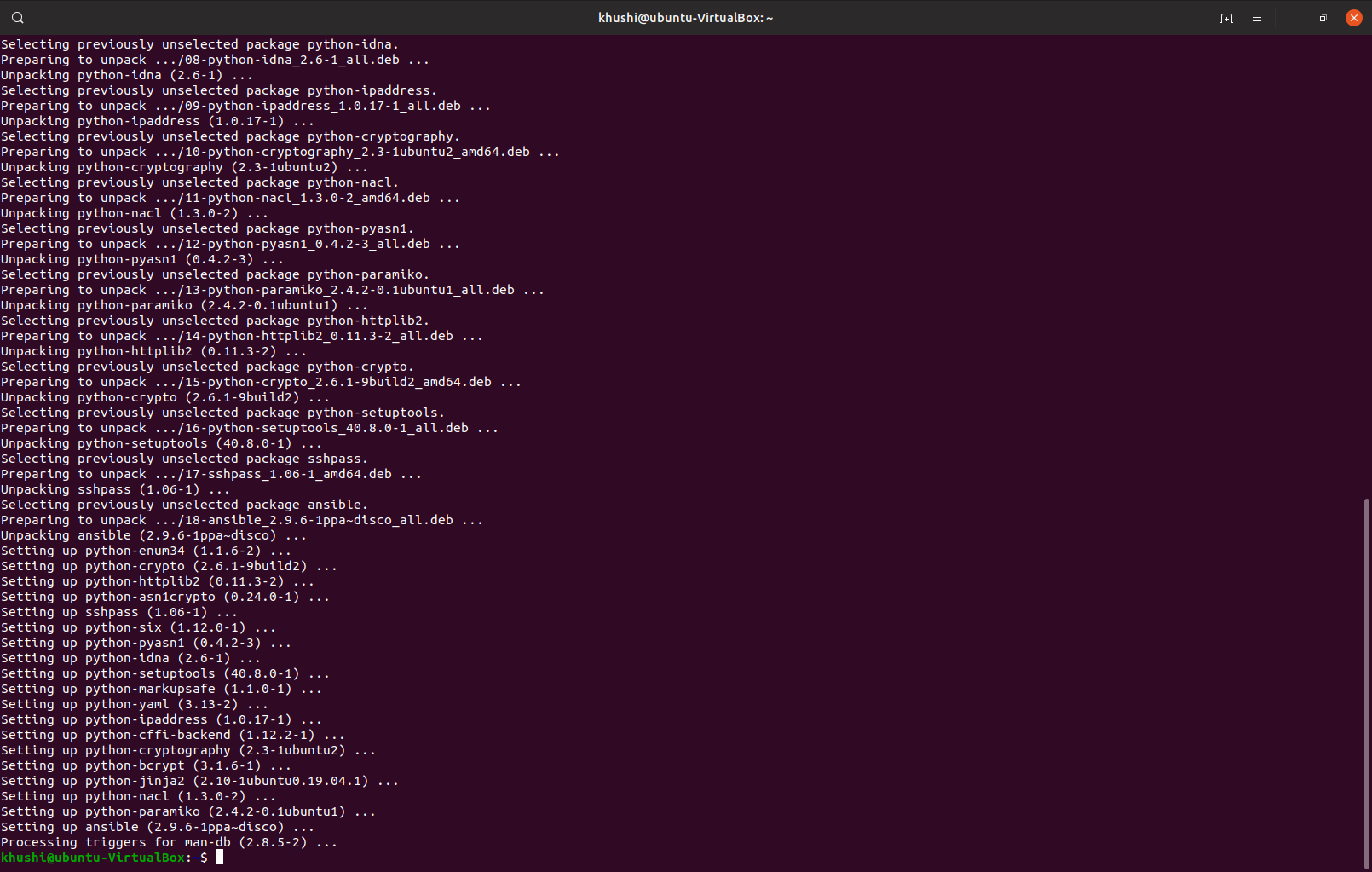Click 'Setting up python-markupsafe' line

161,689
